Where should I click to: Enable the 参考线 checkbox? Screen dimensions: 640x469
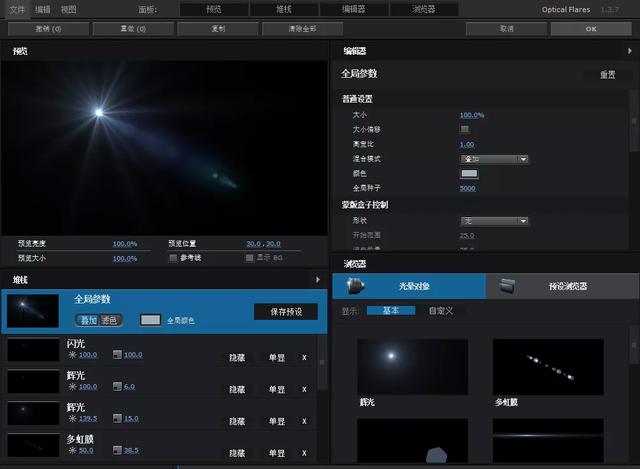[173, 258]
